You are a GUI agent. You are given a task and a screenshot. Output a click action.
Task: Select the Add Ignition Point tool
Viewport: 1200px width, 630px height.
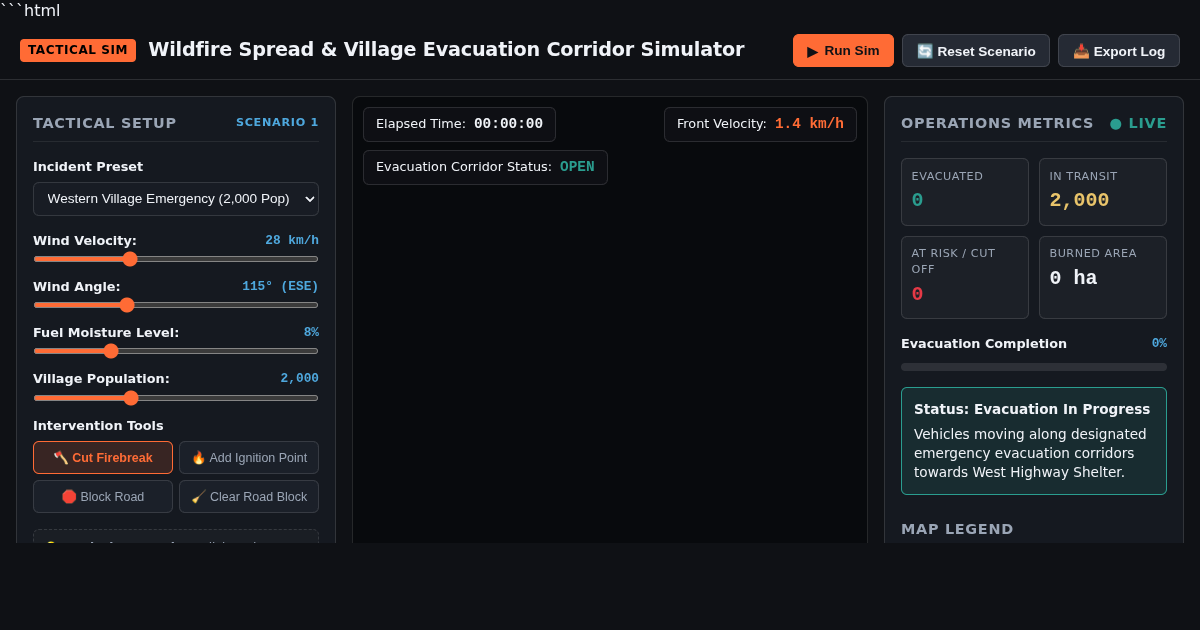(249, 458)
